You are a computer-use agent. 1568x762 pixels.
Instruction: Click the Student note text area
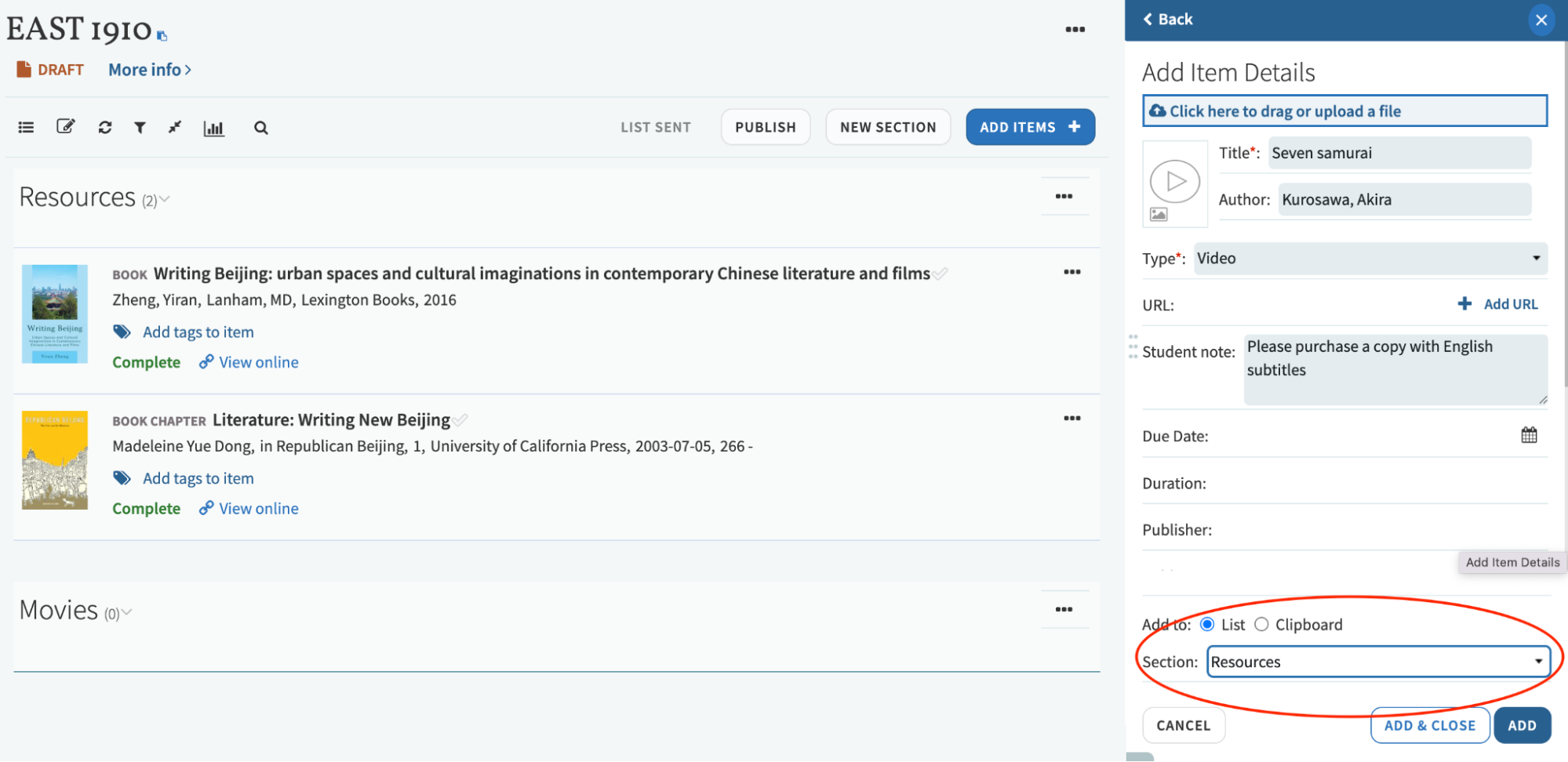pyautogui.click(x=1395, y=367)
